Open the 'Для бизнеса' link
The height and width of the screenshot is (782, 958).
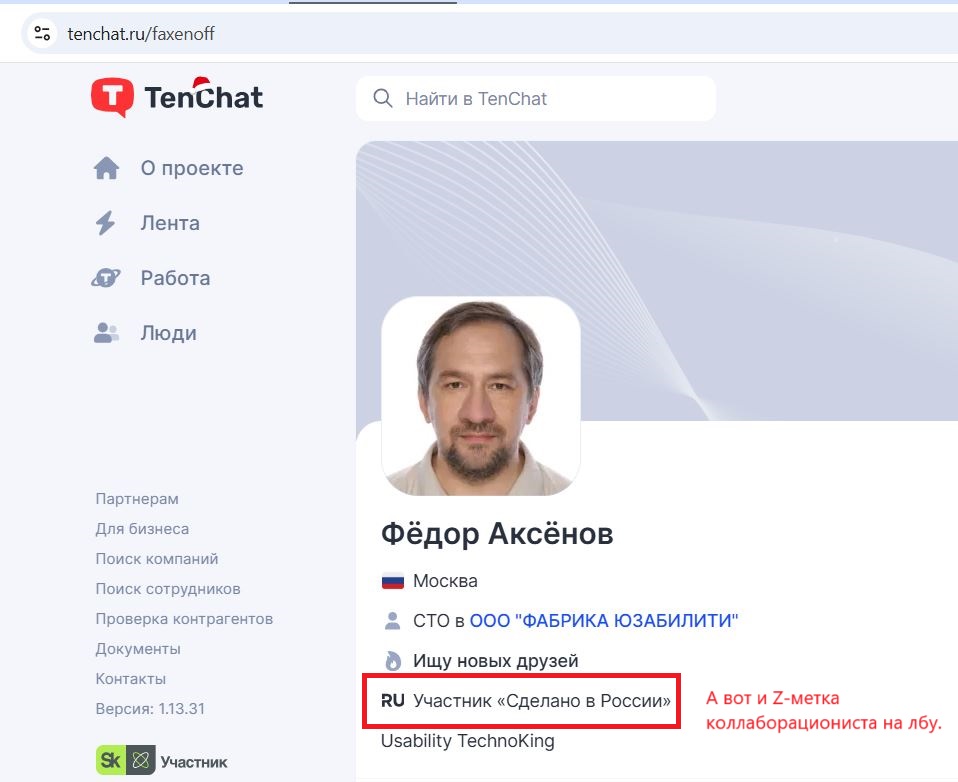pyautogui.click(x=142, y=528)
